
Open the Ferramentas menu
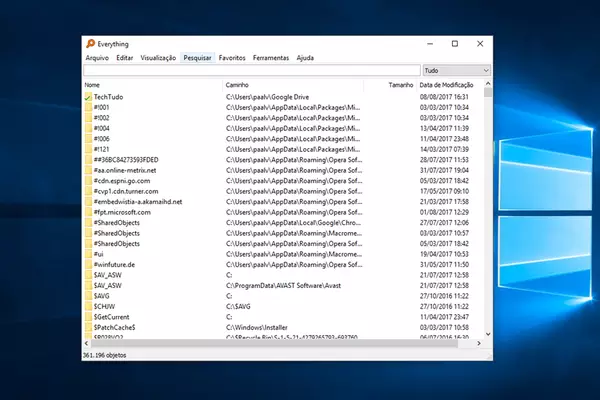[x=271, y=58]
